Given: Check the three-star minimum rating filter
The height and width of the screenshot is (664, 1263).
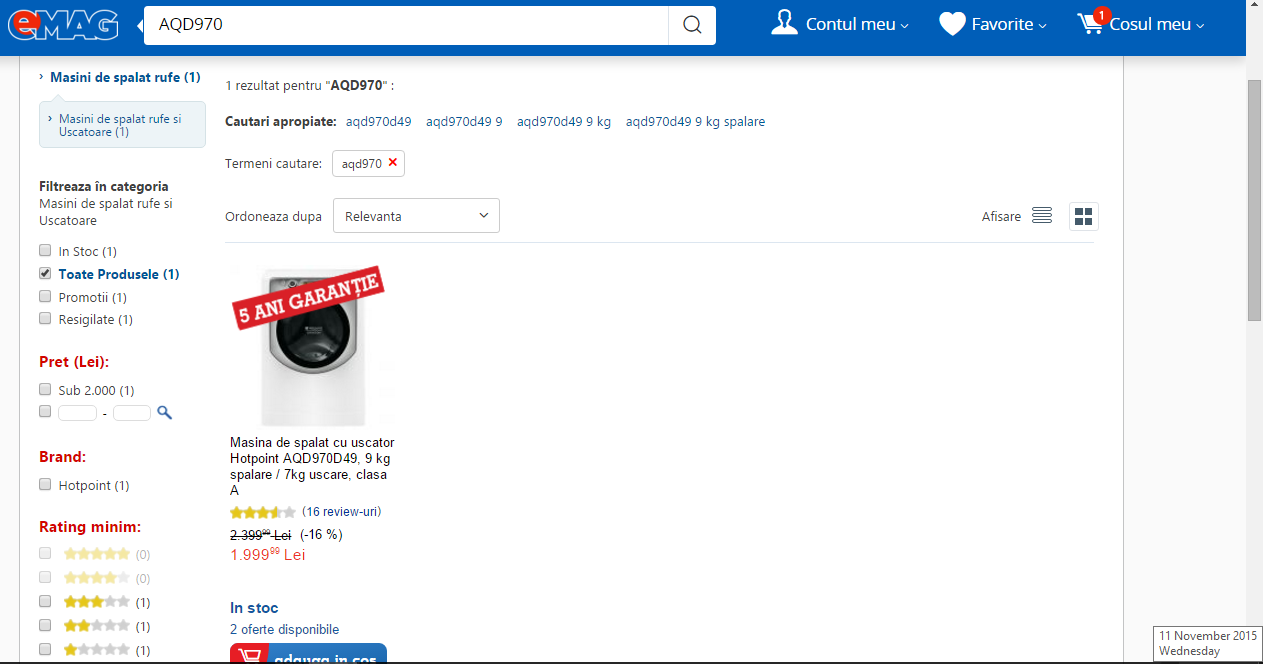Looking at the screenshot, I should [x=45, y=601].
